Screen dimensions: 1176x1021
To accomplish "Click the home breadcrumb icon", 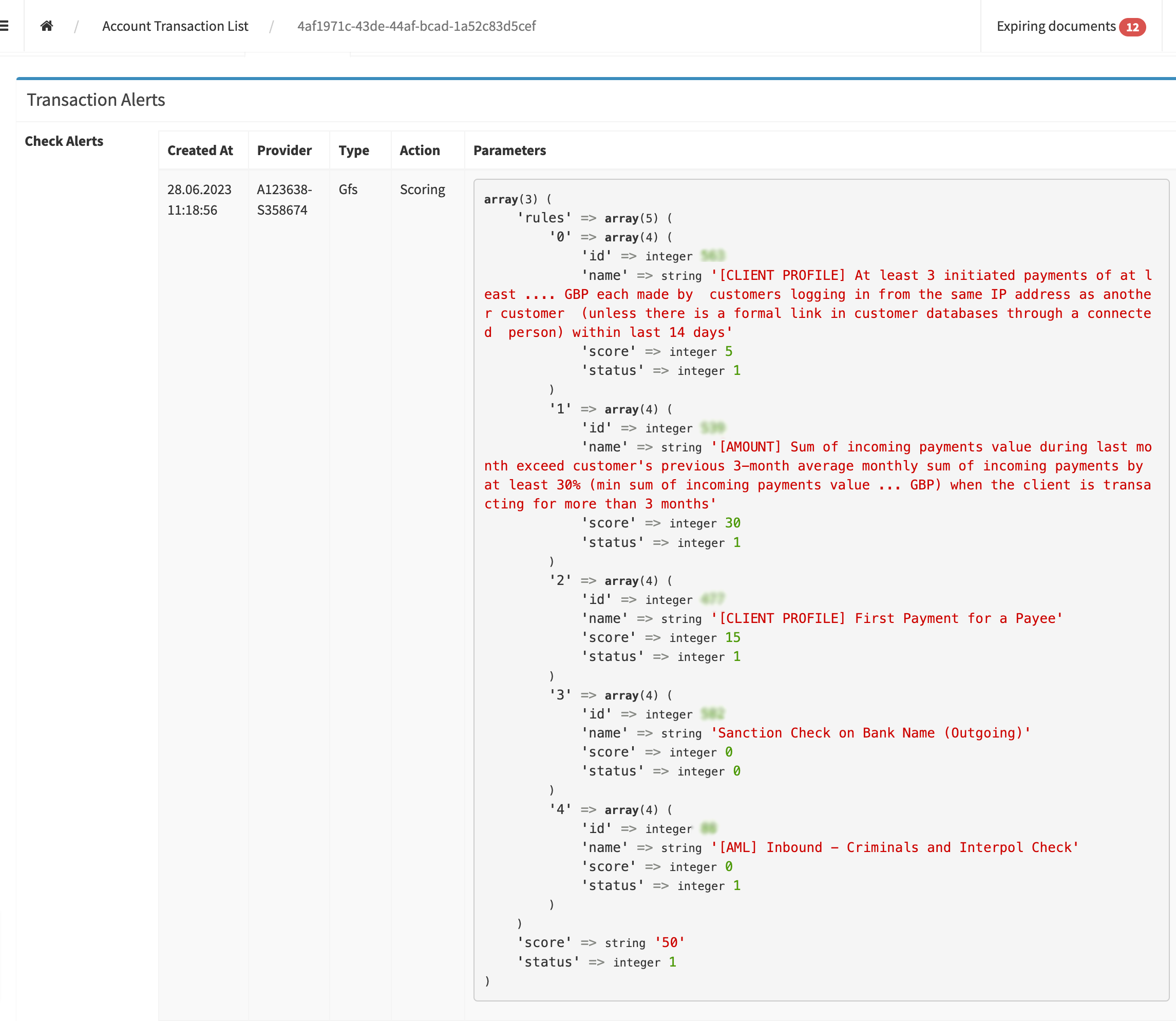I will [x=47, y=26].
